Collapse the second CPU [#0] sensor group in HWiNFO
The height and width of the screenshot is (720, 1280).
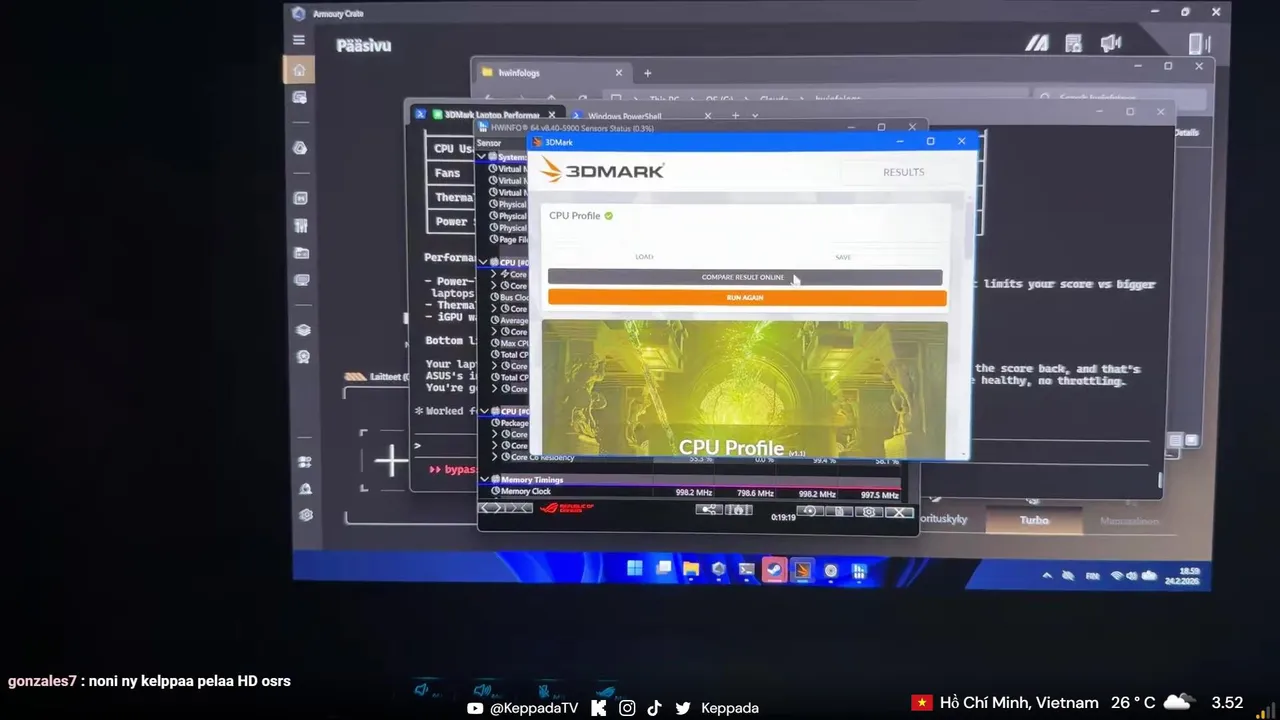tap(484, 411)
